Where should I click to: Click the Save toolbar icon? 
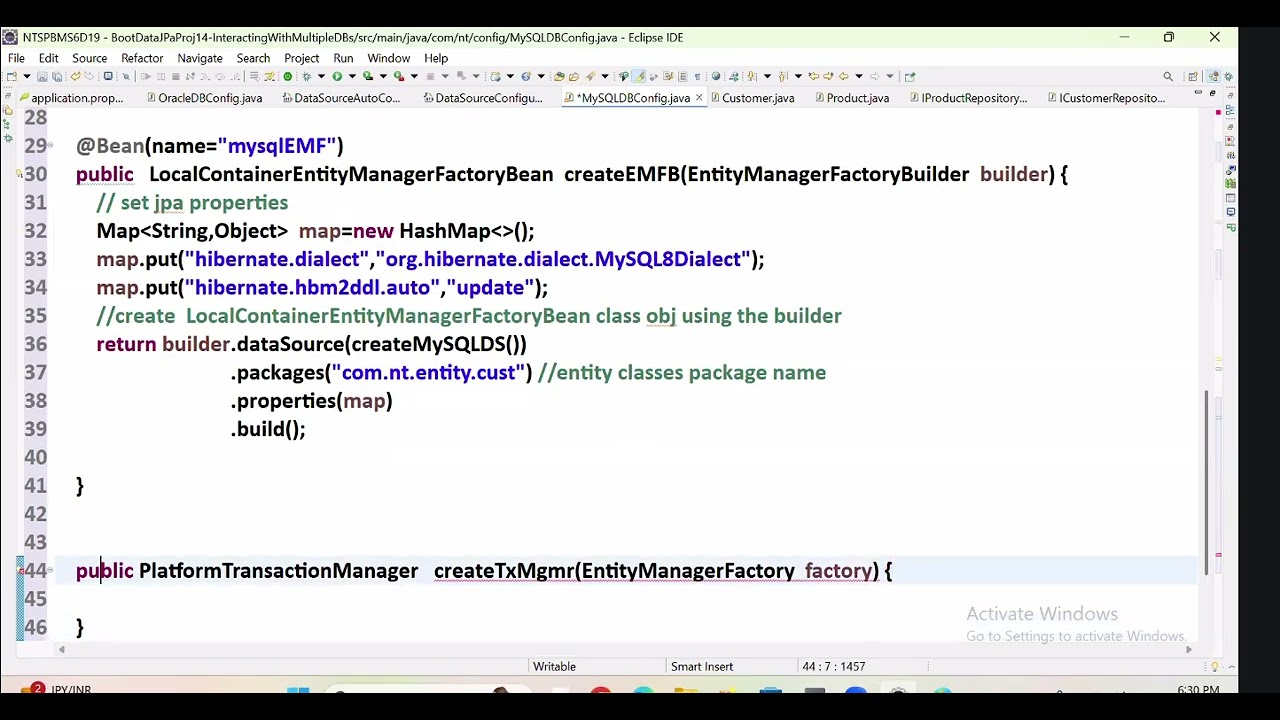[42, 76]
